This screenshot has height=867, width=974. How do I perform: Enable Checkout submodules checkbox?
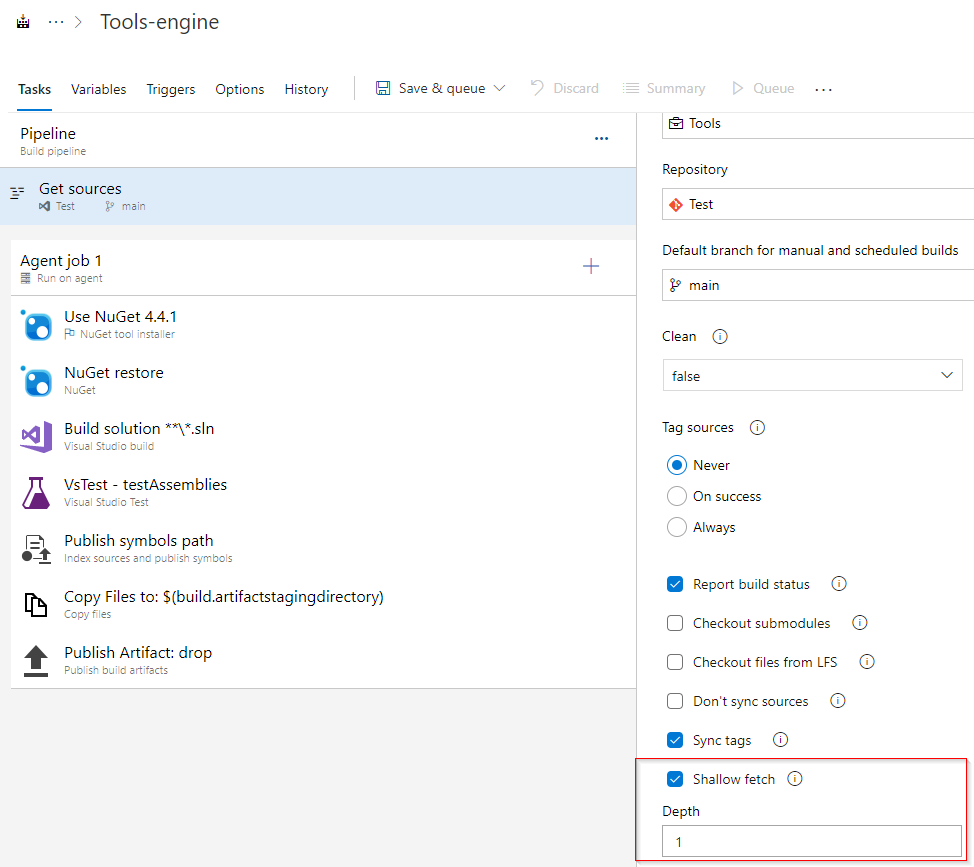tap(675, 623)
